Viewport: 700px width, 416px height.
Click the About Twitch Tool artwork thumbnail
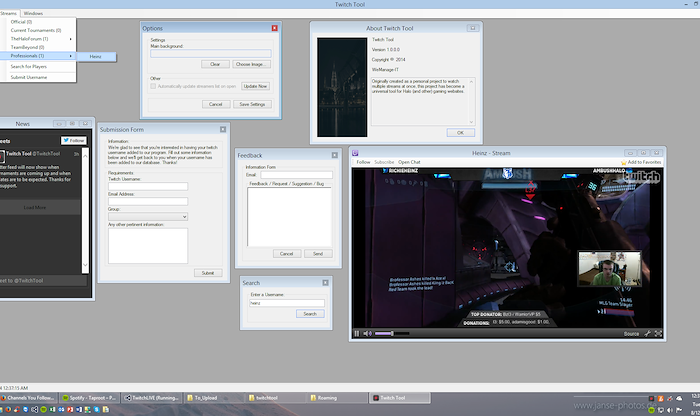[342, 87]
